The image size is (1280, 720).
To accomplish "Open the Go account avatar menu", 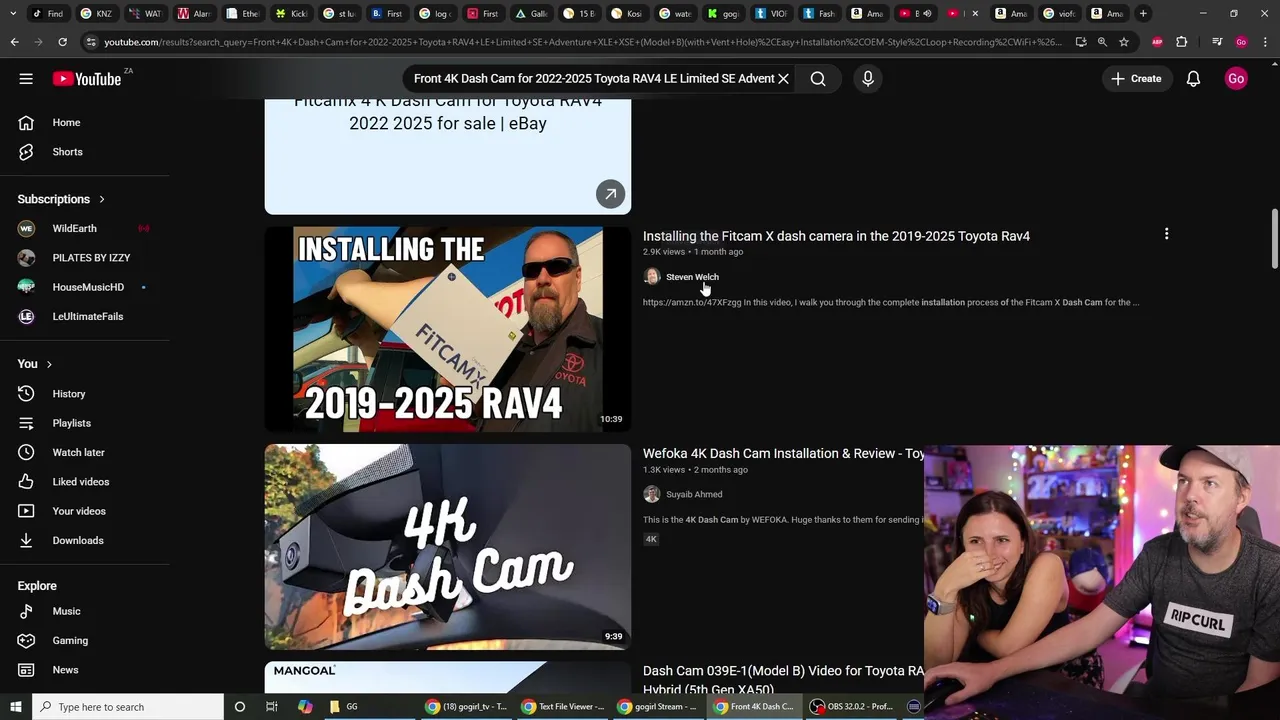I will coord(1236,79).
